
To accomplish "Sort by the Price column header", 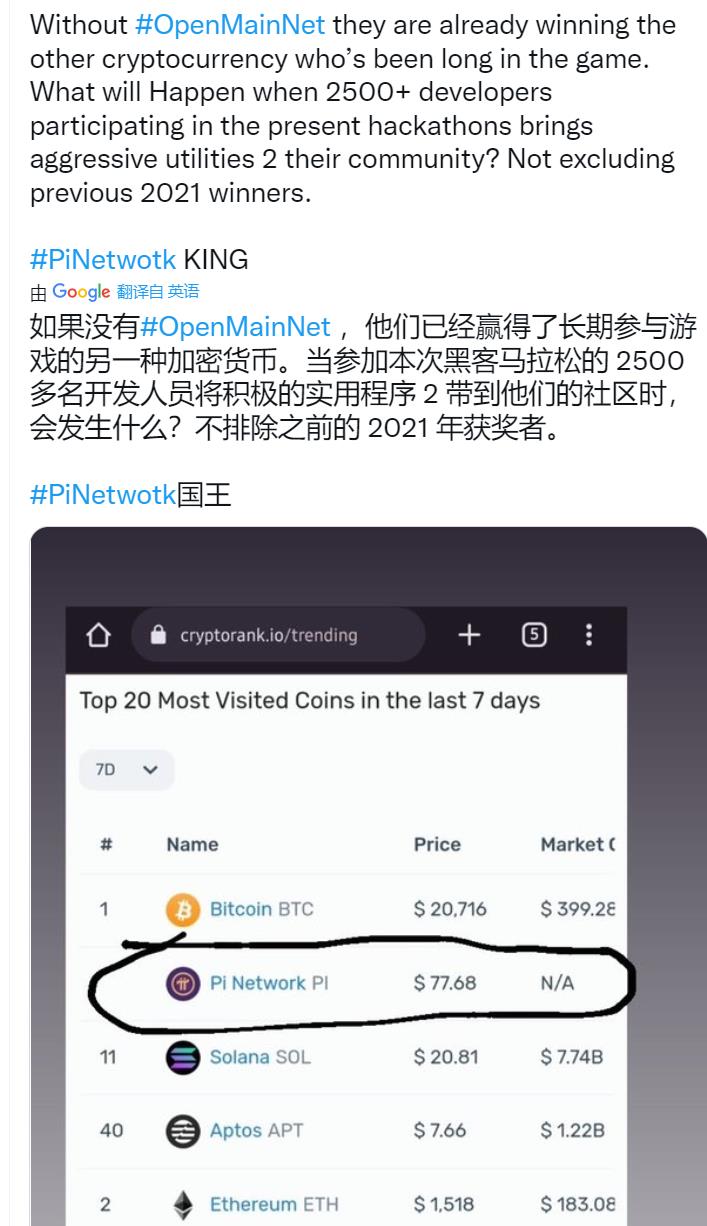I will pyautogui.click(x=437, y=845).
